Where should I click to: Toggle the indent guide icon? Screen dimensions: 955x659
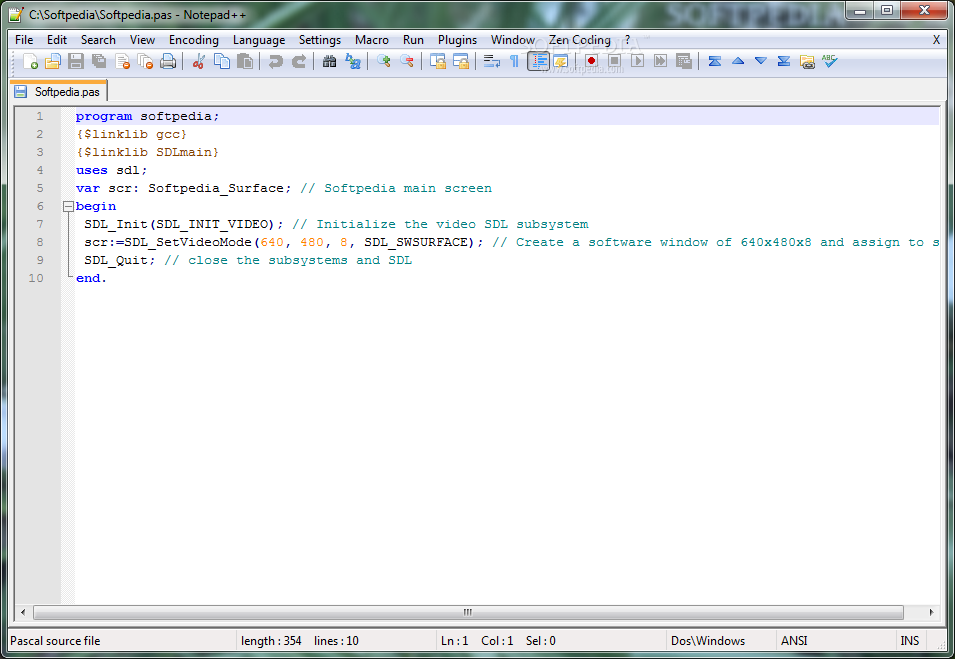coord(538,62)
